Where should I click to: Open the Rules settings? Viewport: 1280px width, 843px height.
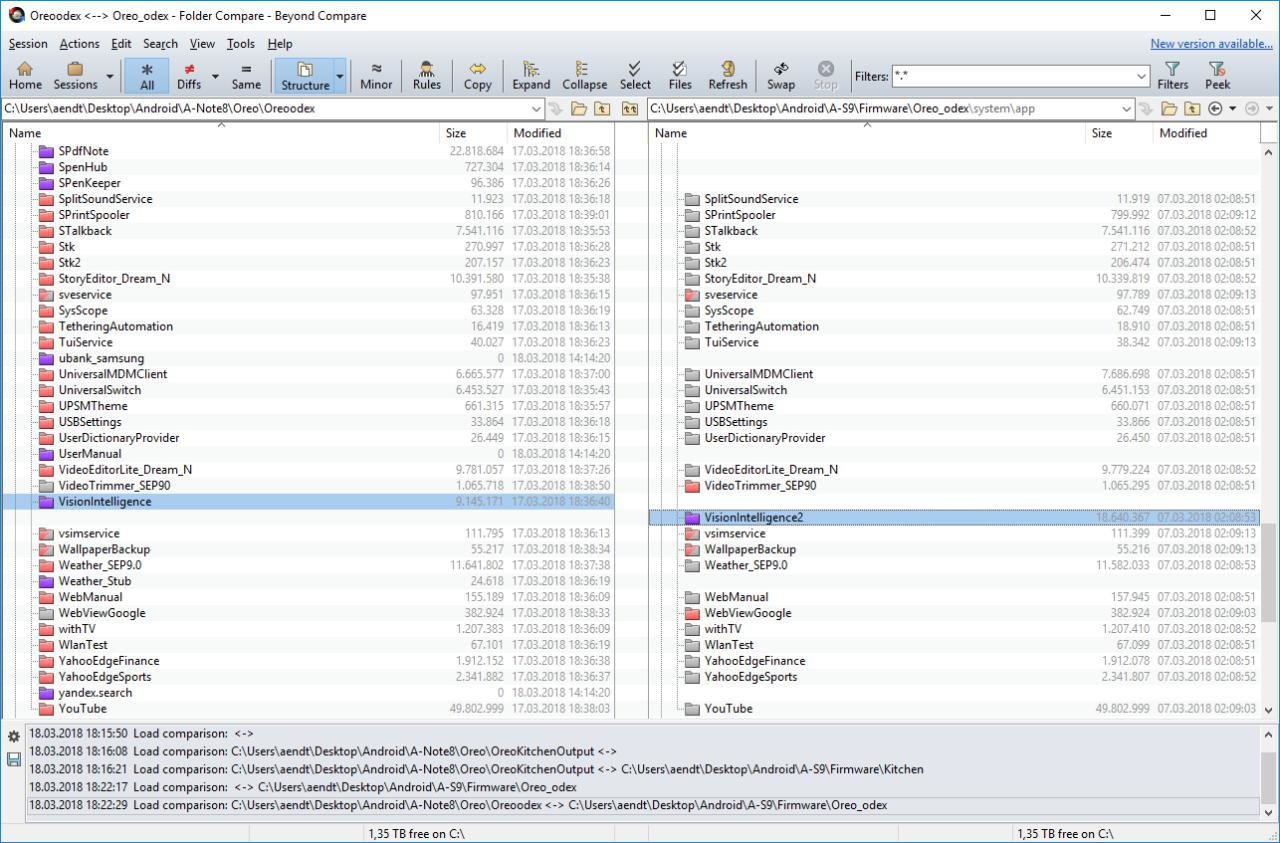pyautogui.click(x=427, y=76)
